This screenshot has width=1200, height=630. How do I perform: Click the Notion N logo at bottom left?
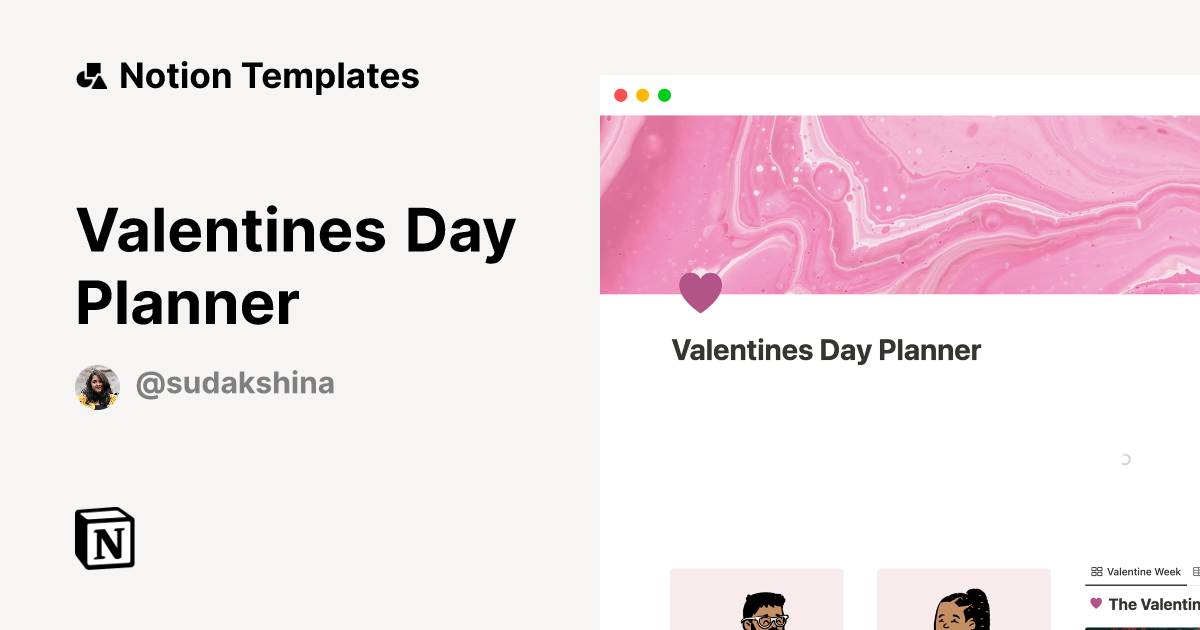[x=104, y=539]
